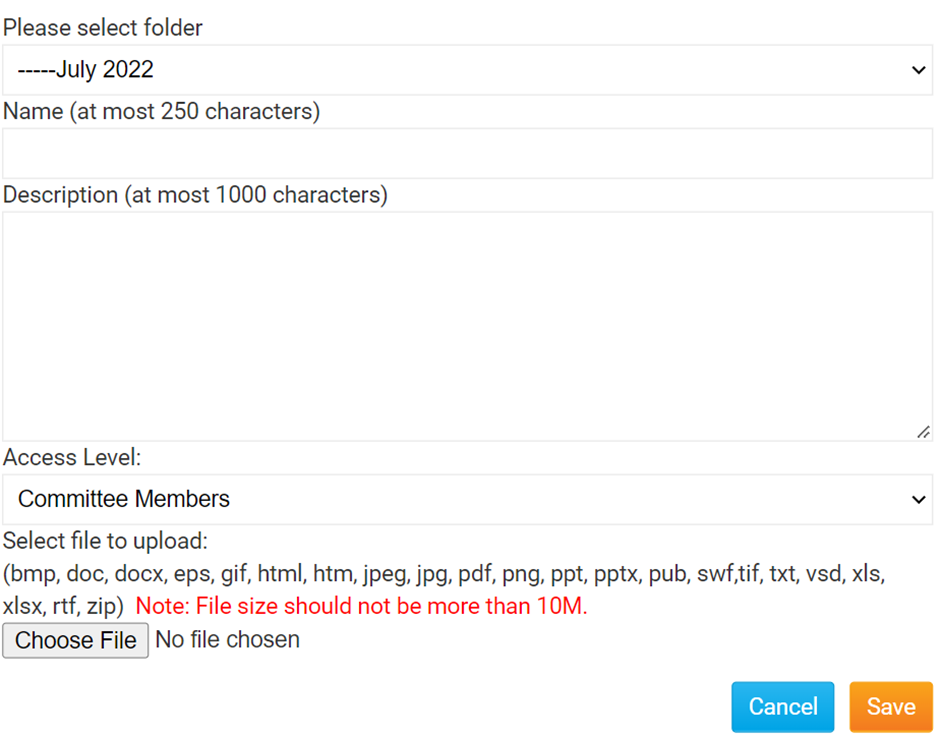
Task: Save the document upload form
Action: [x=890, y=707]
